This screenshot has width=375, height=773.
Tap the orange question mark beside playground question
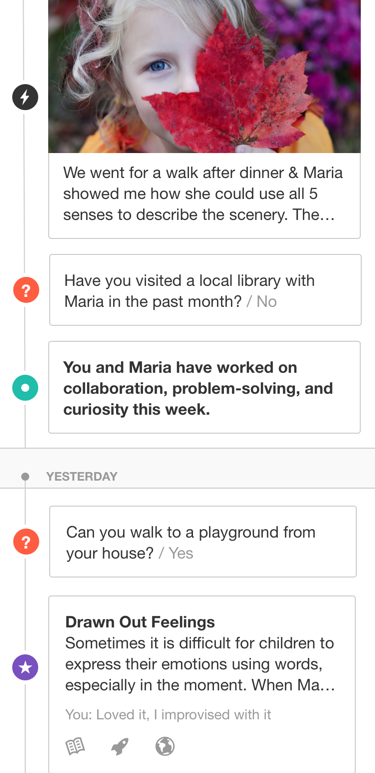pyautogui.click(x=26, y=542)
